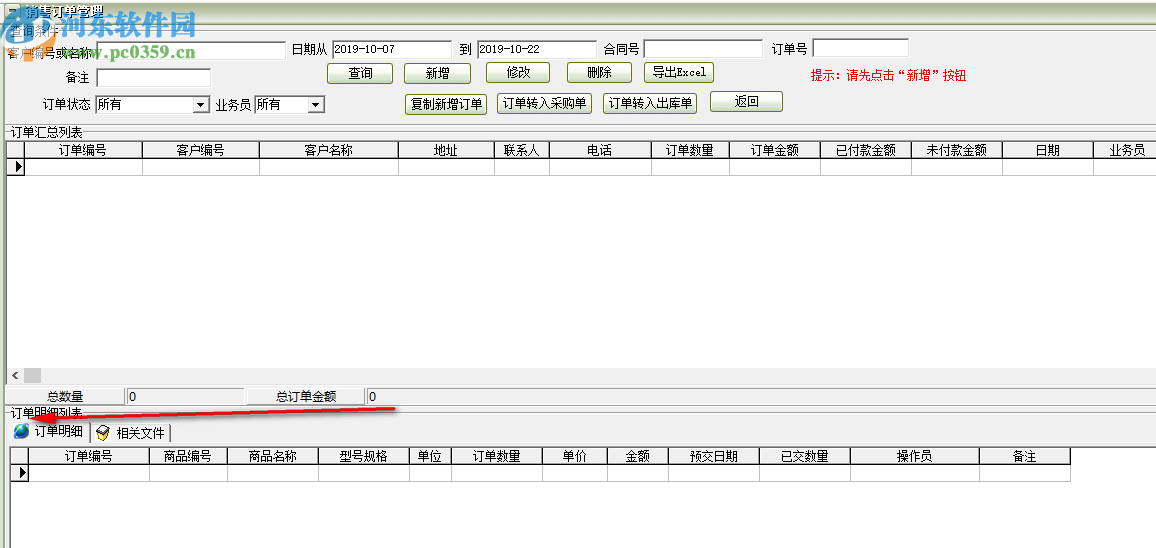Click the globe icon on 订单明细 tab
1156x548 pixels.
21,431
